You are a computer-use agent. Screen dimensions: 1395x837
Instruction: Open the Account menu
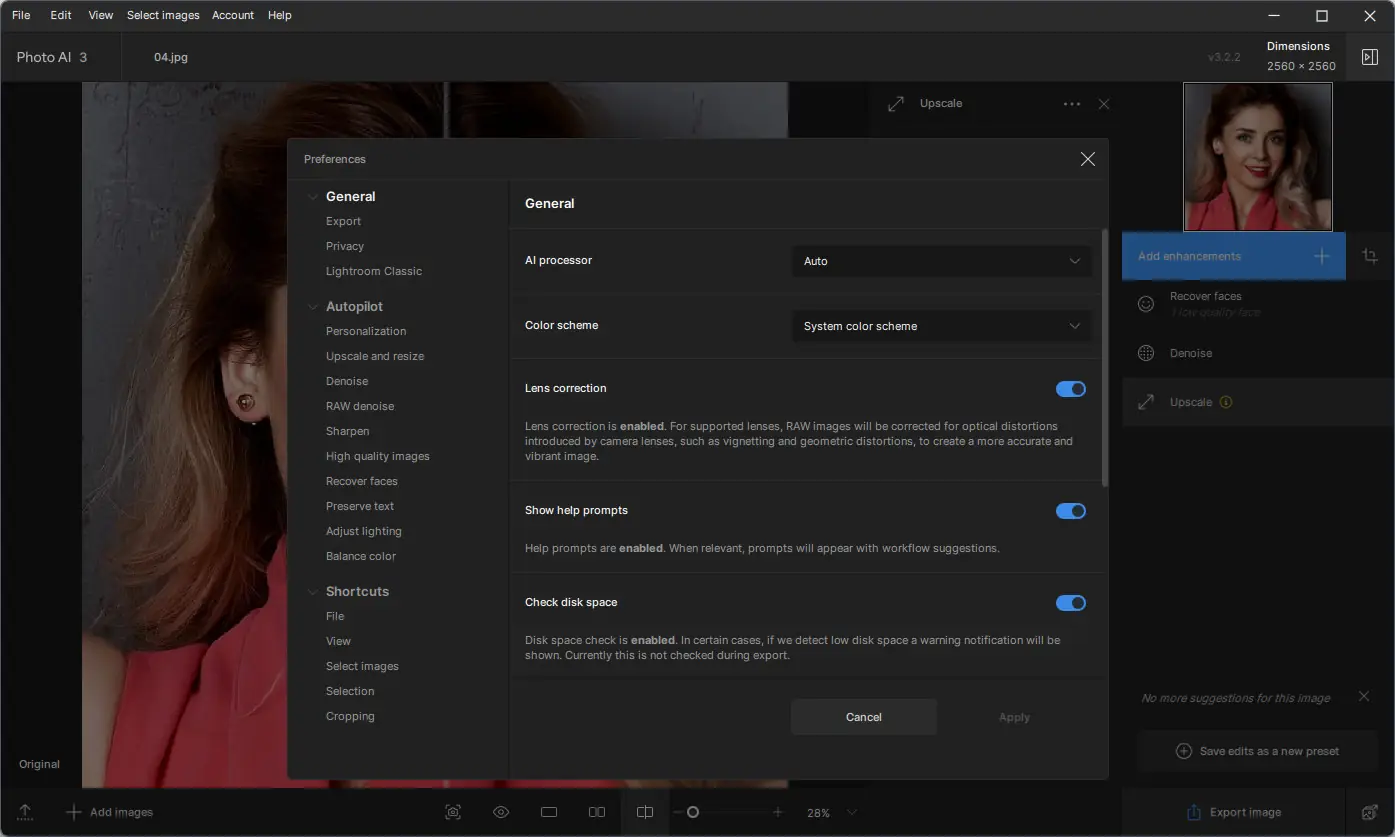click(x=233, y=15)
